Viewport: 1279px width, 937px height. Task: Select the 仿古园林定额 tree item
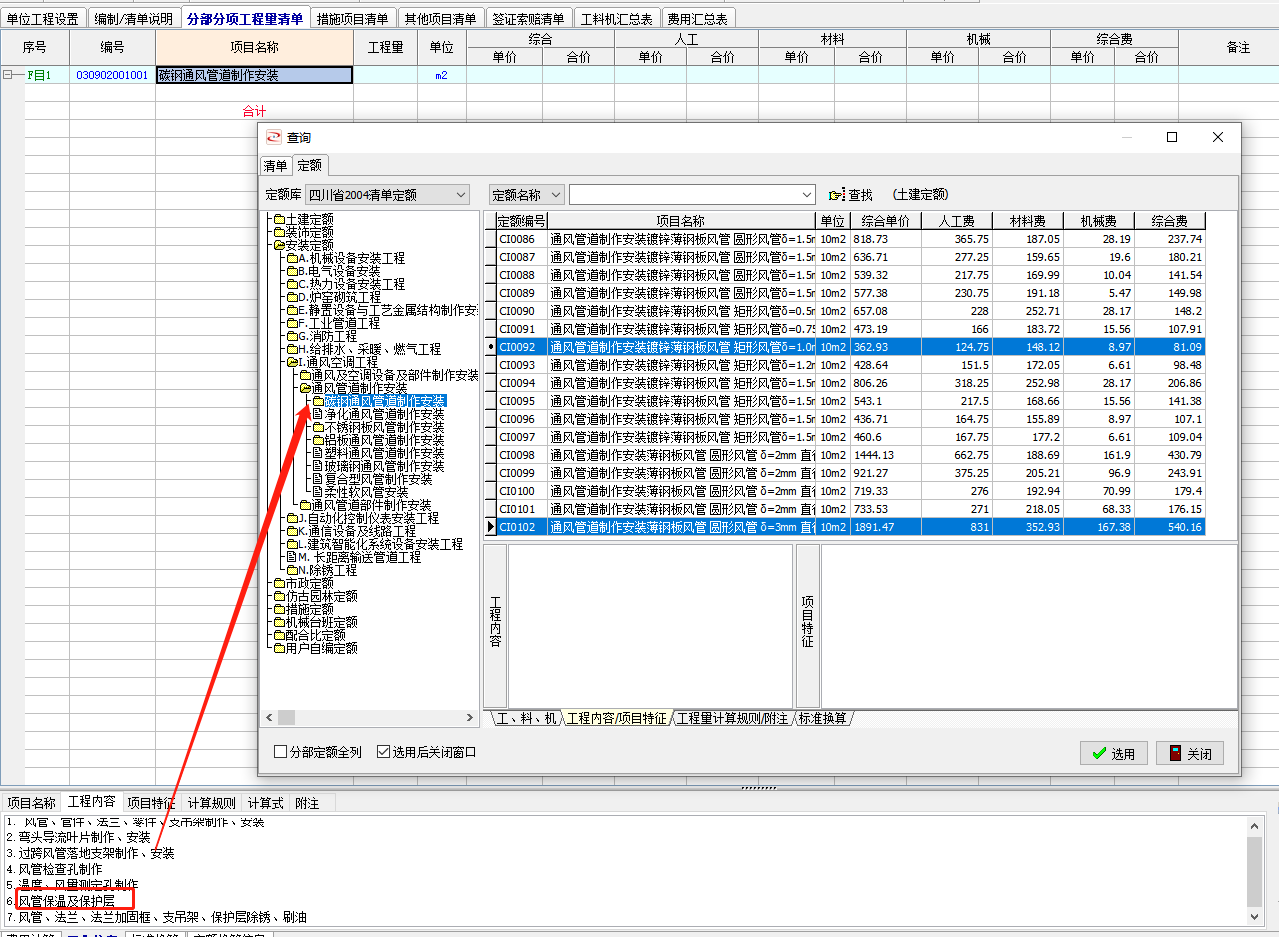(321, 596)
